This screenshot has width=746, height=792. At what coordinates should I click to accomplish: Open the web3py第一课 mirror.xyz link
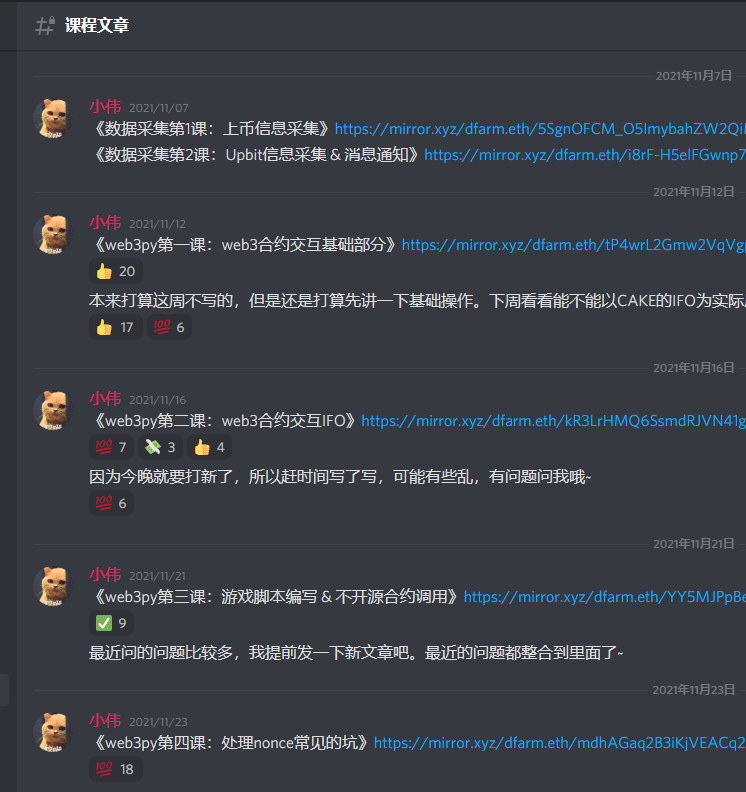click(573, 245)
